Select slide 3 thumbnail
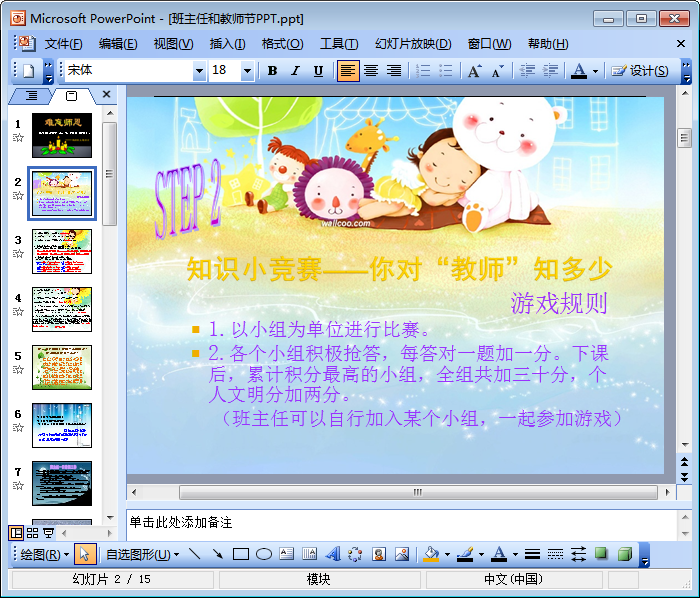700x598 pixels. pyautogui.click(x=62, y=251)
